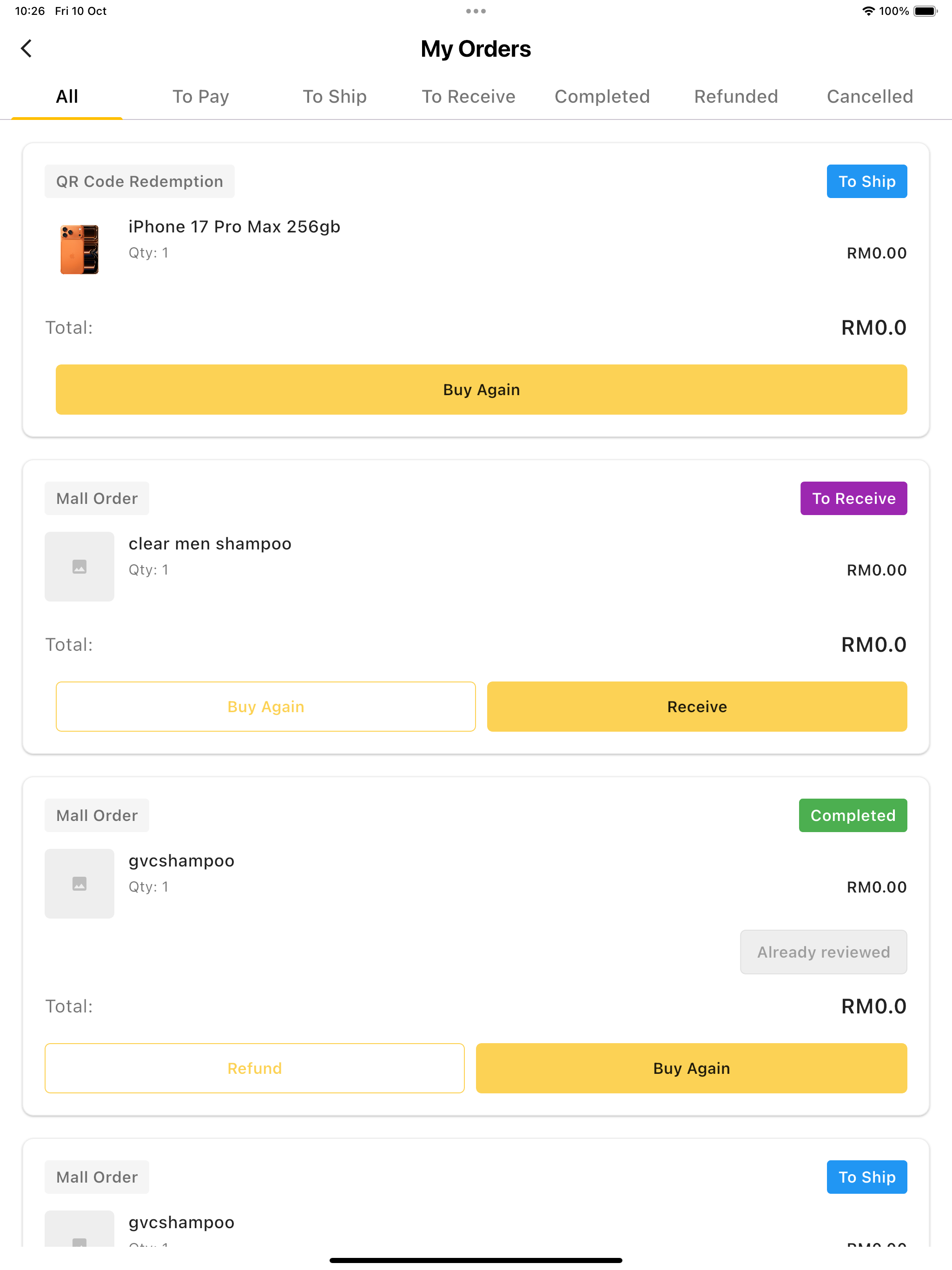
Task: Switch to the Refunded tab
Action: coord(736,96)
